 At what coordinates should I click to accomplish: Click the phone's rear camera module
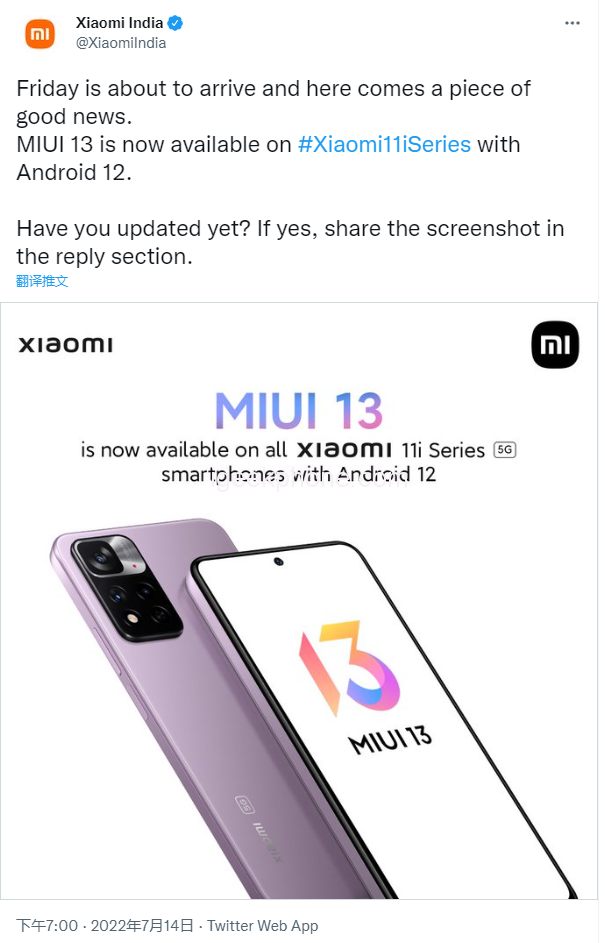[127, 588]
